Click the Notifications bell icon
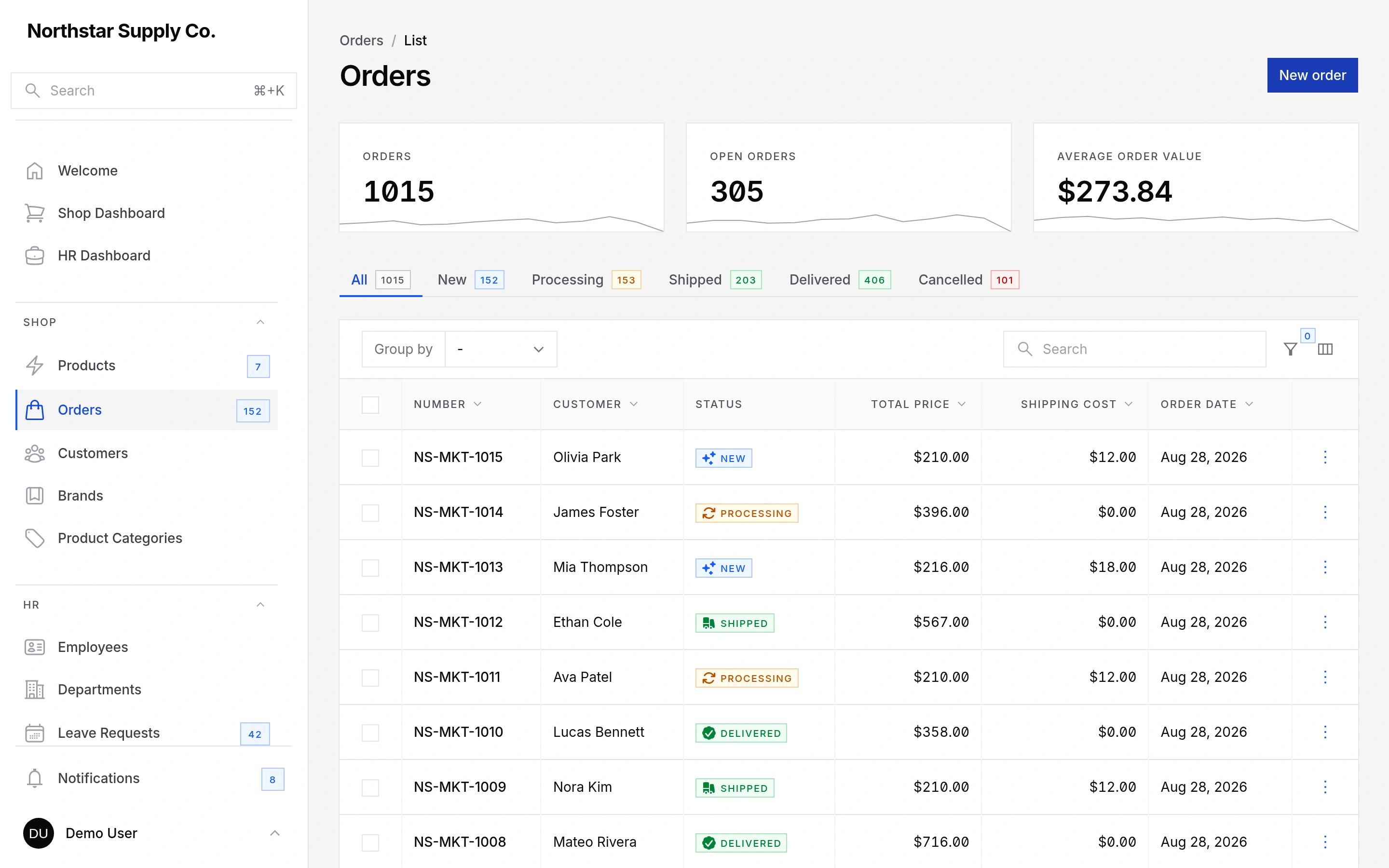 tap(34, 778)
